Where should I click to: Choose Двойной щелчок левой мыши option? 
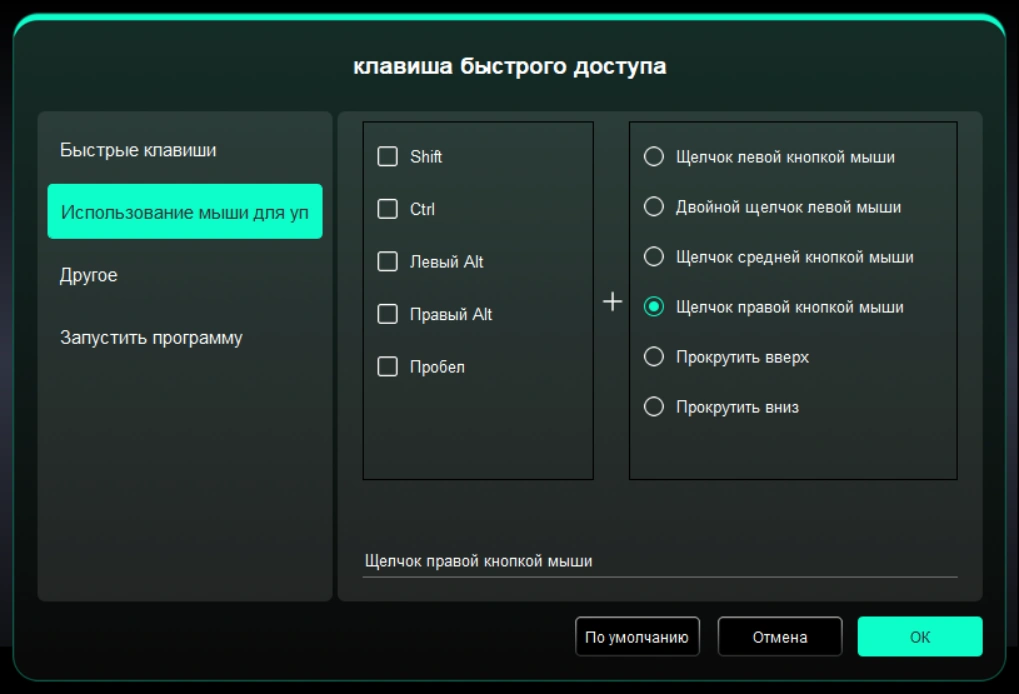pyautogui.click(x=654, y=207)
